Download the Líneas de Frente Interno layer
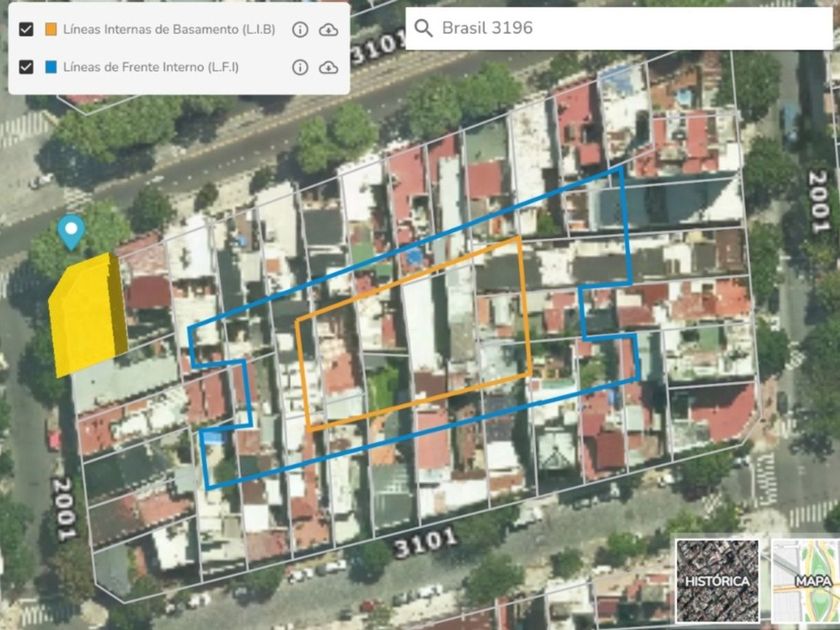840x630 pixels. click(x=328, y=67)
